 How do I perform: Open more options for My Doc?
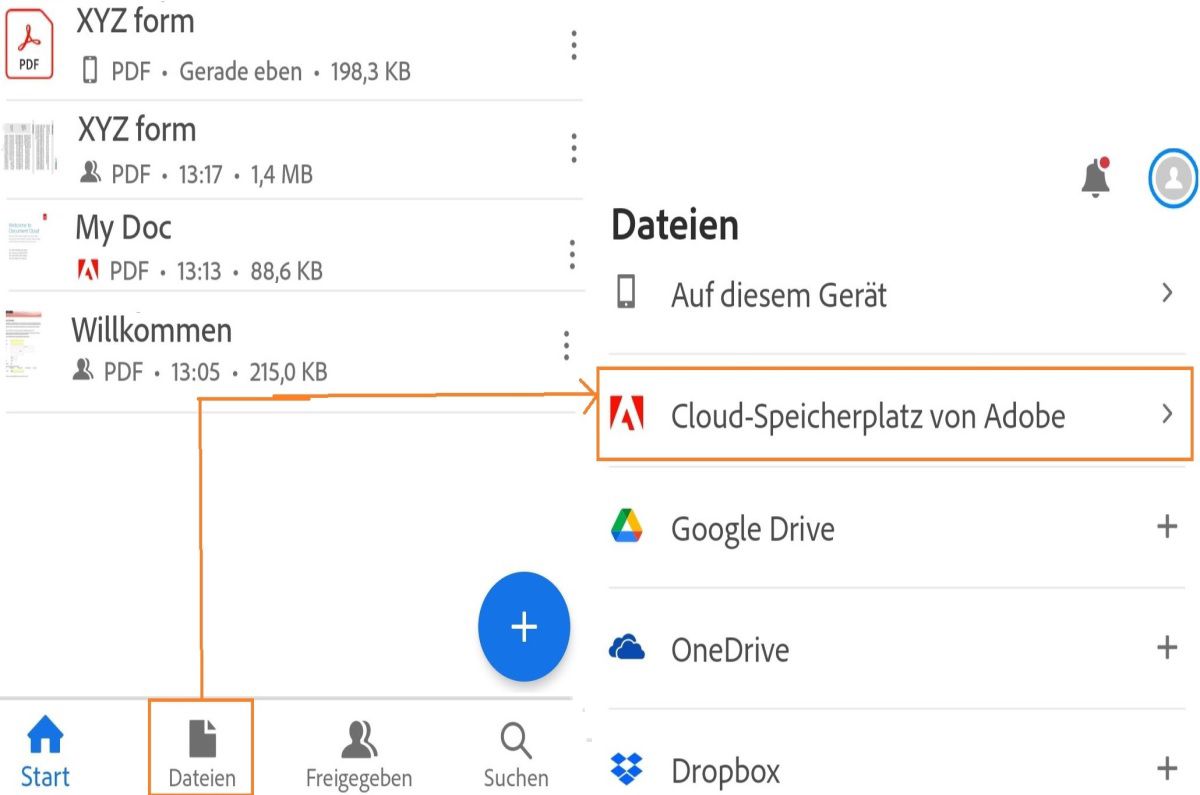point(572,254)
